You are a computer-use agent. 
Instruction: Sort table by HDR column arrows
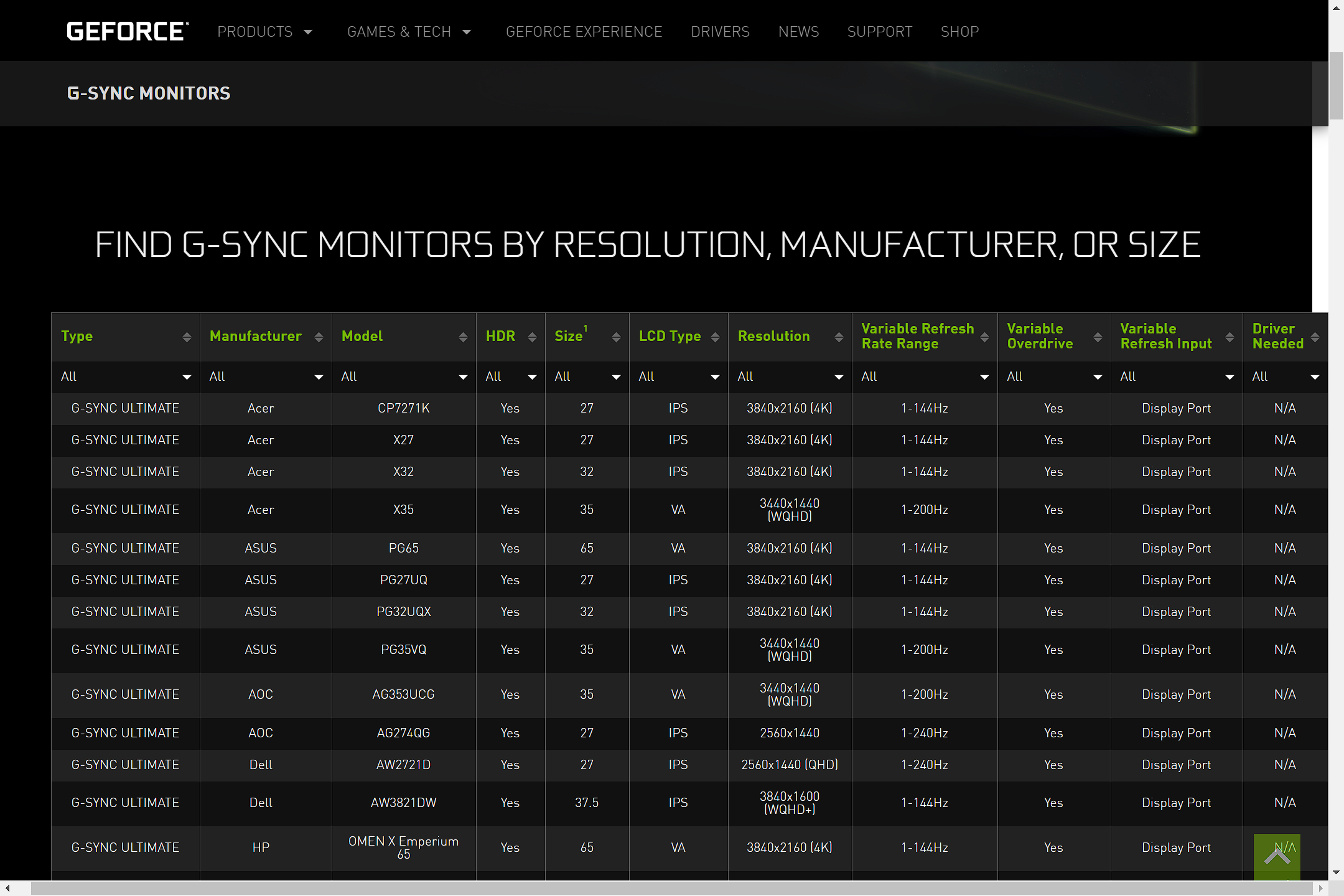532,337
